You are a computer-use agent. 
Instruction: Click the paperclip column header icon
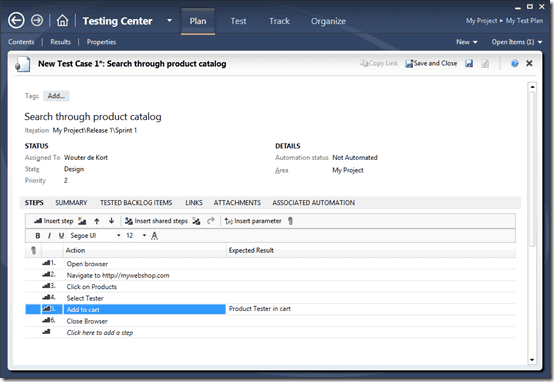34,250
